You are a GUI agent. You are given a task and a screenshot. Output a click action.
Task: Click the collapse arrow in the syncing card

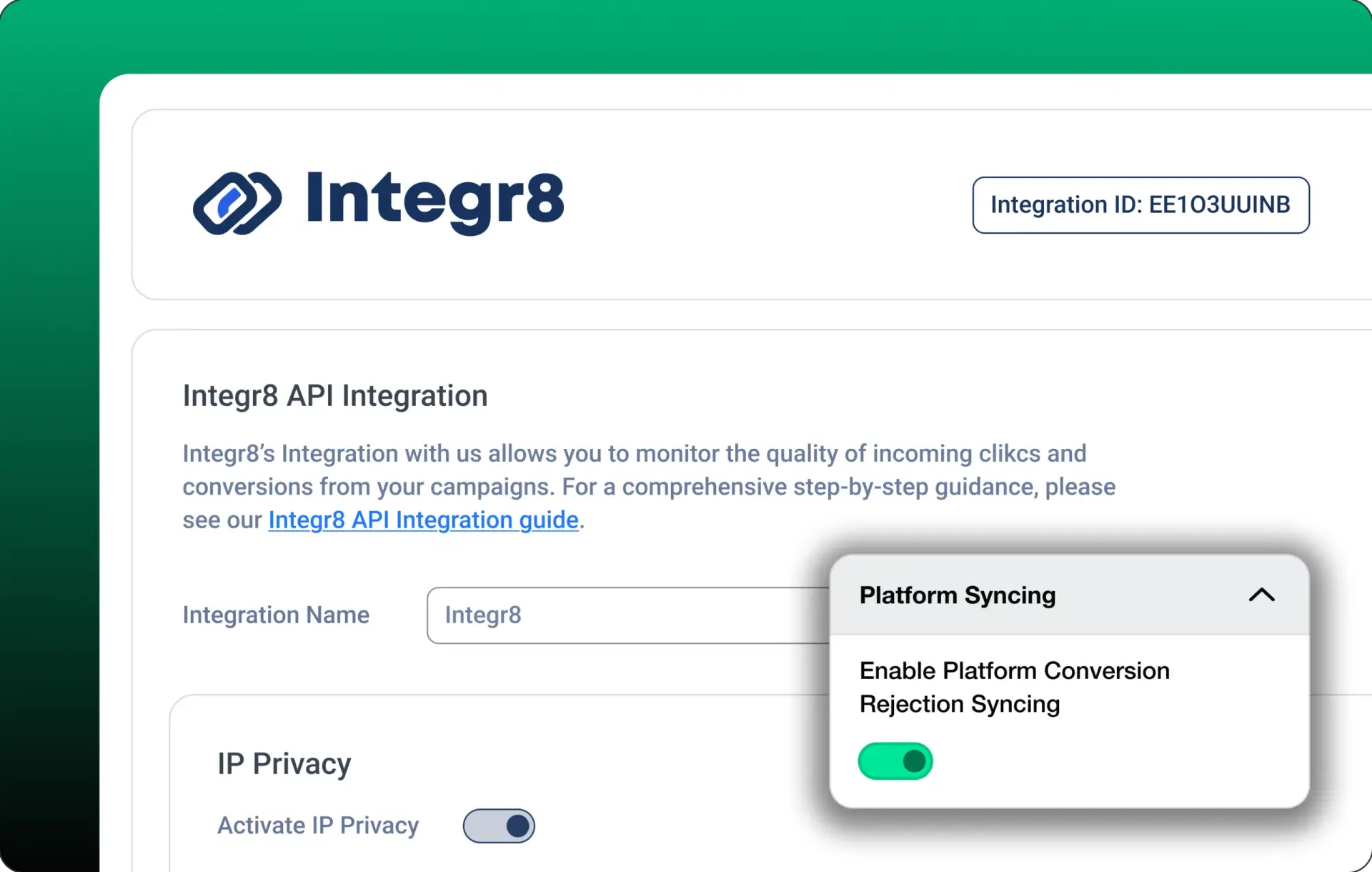(1262, 595)
